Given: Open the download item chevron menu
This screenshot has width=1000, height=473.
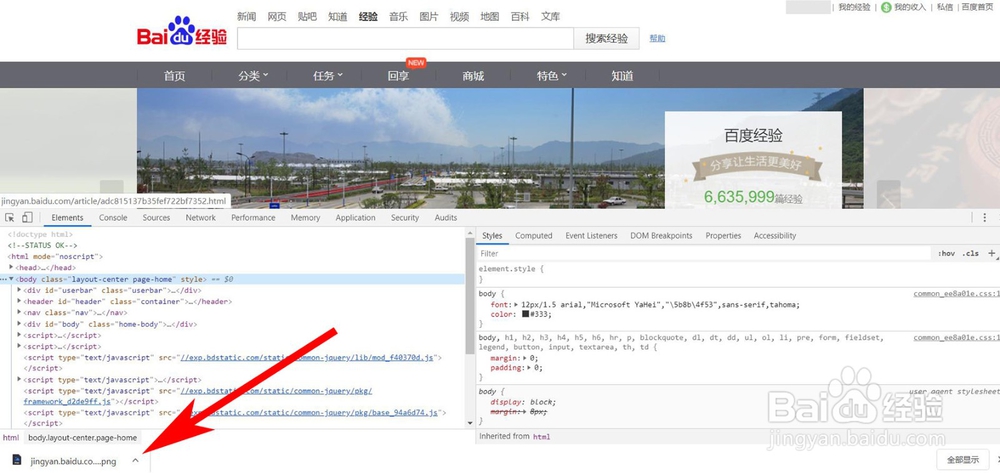Looking at the screenshot, I should [x=135, y=460].
